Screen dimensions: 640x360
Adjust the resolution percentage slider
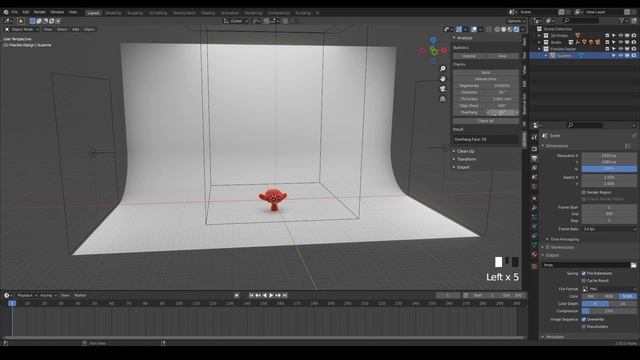(609, 169)
